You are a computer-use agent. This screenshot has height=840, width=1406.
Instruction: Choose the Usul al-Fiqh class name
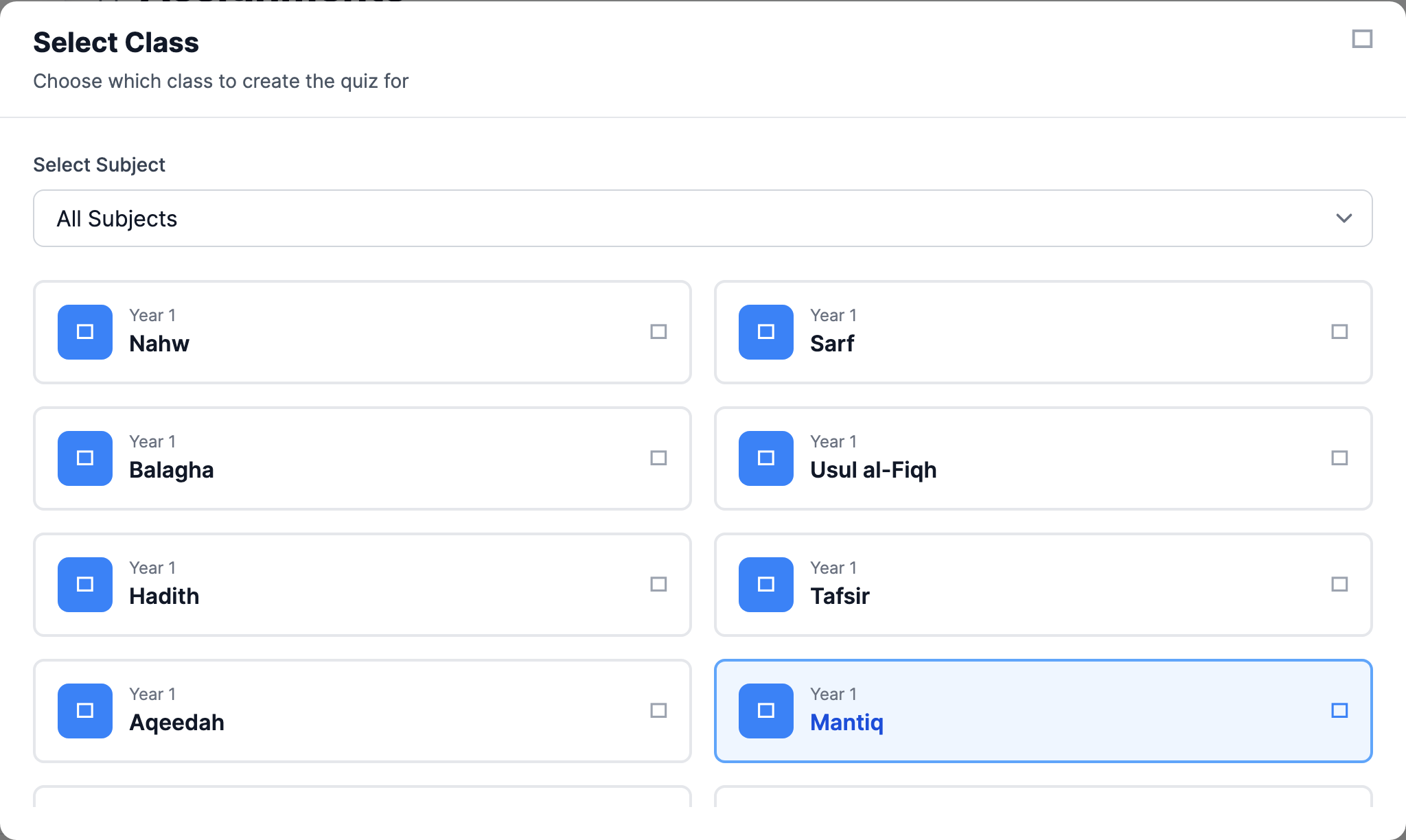click(x=873, y=470)
